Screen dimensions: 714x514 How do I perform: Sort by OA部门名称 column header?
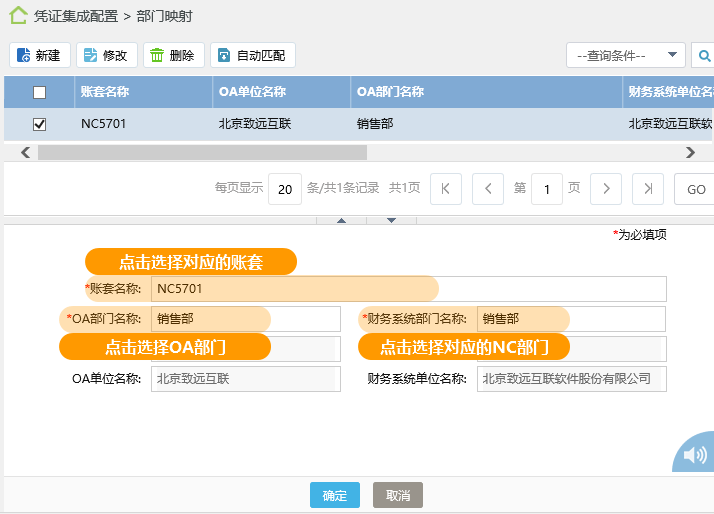tap(390, 92)
